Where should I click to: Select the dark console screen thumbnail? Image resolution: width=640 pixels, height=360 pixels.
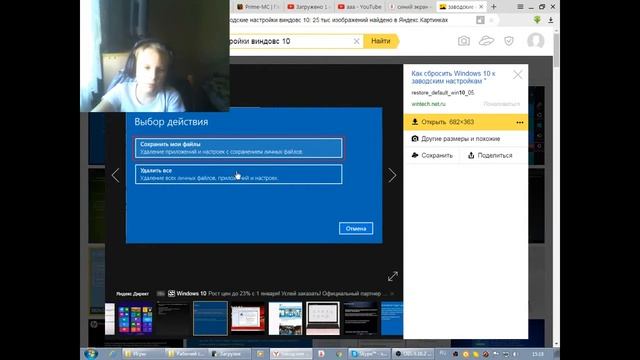coord(173,318)
